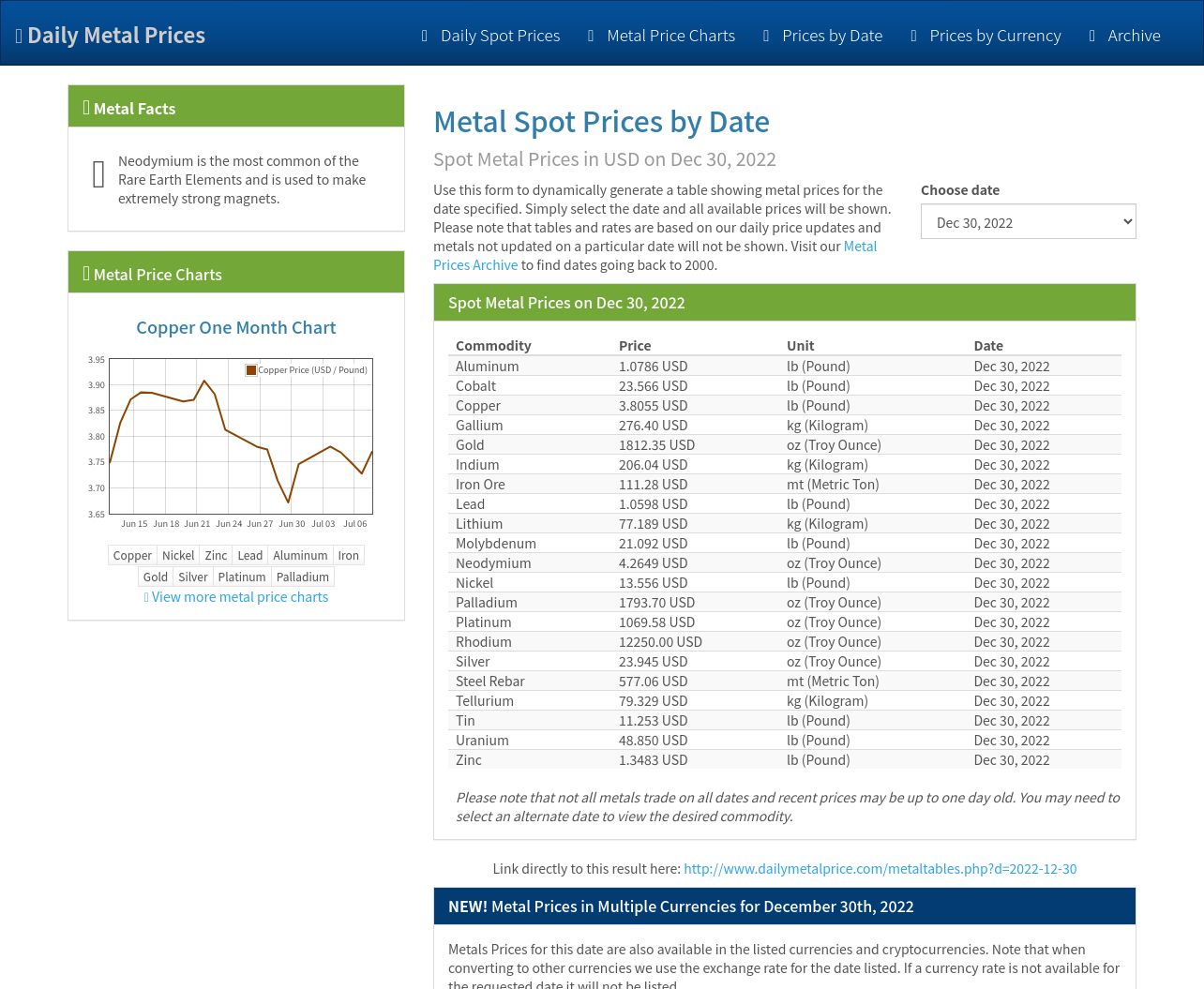Click the Gallium row name

[479, 425]
